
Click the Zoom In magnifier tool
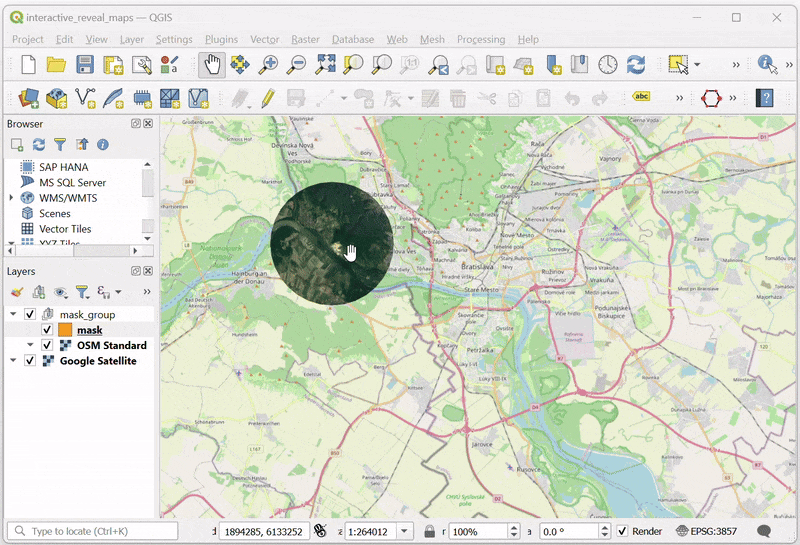(x=268, y=64)
